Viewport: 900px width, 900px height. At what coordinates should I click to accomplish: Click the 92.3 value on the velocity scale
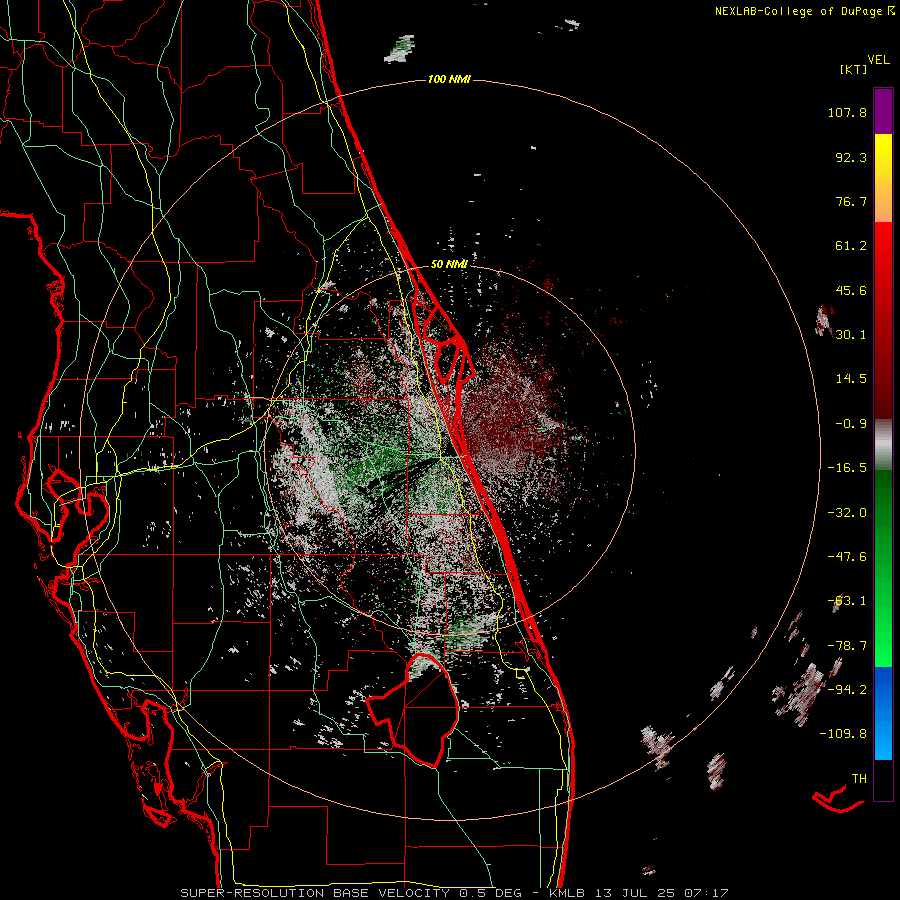(851, 157)
